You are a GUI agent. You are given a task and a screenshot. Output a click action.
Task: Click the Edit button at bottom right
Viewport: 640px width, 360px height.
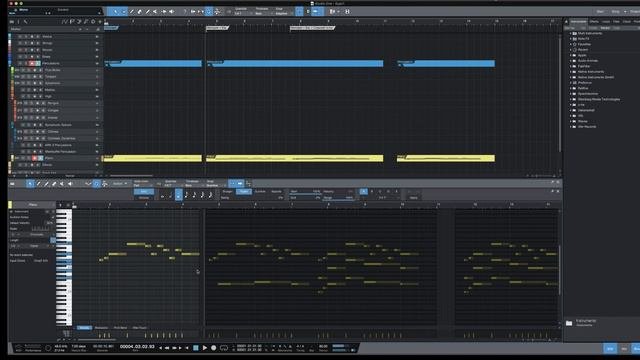point(610,349)
